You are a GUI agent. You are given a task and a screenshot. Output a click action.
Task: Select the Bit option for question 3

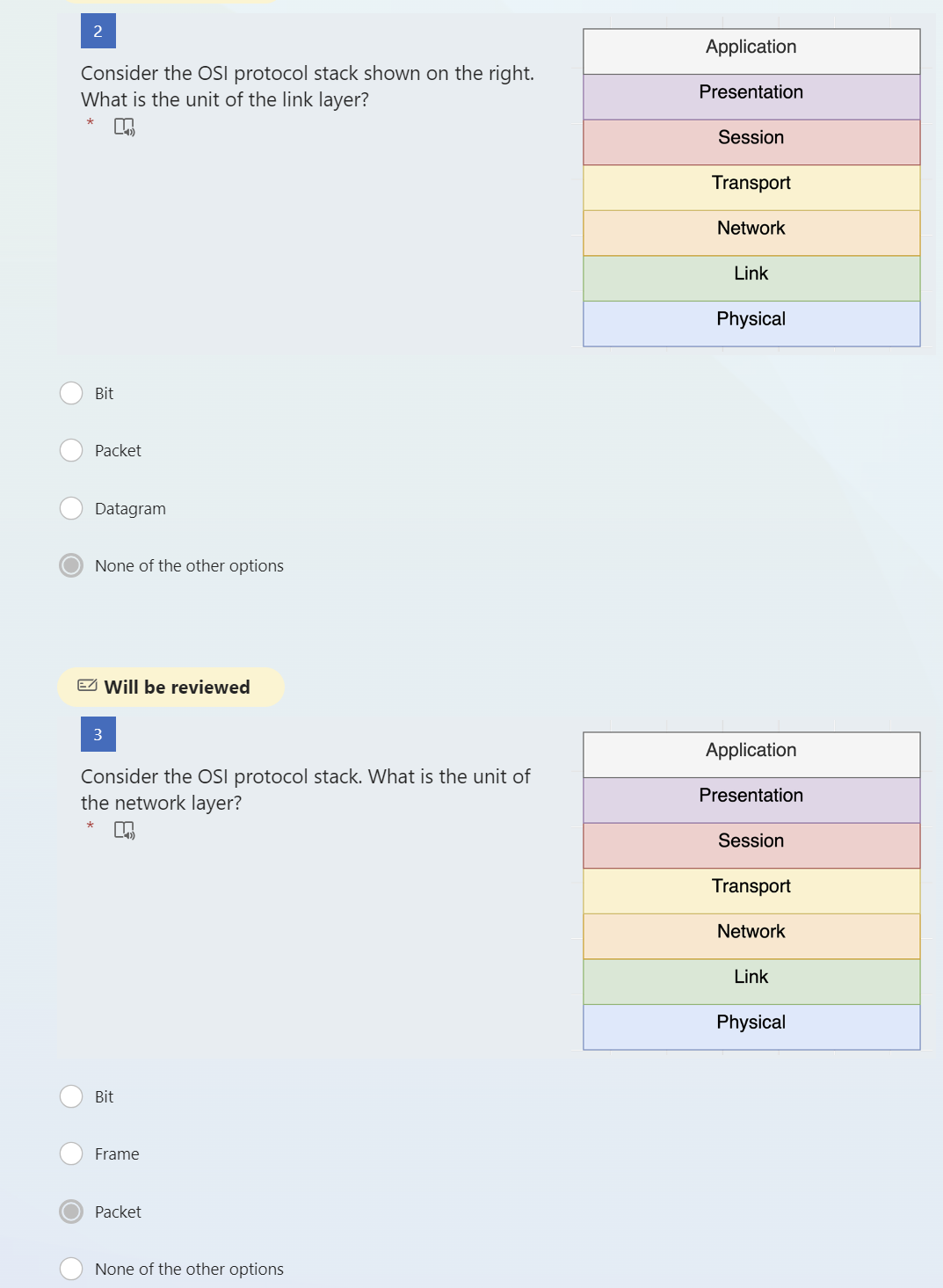(x=70, y=1097)
